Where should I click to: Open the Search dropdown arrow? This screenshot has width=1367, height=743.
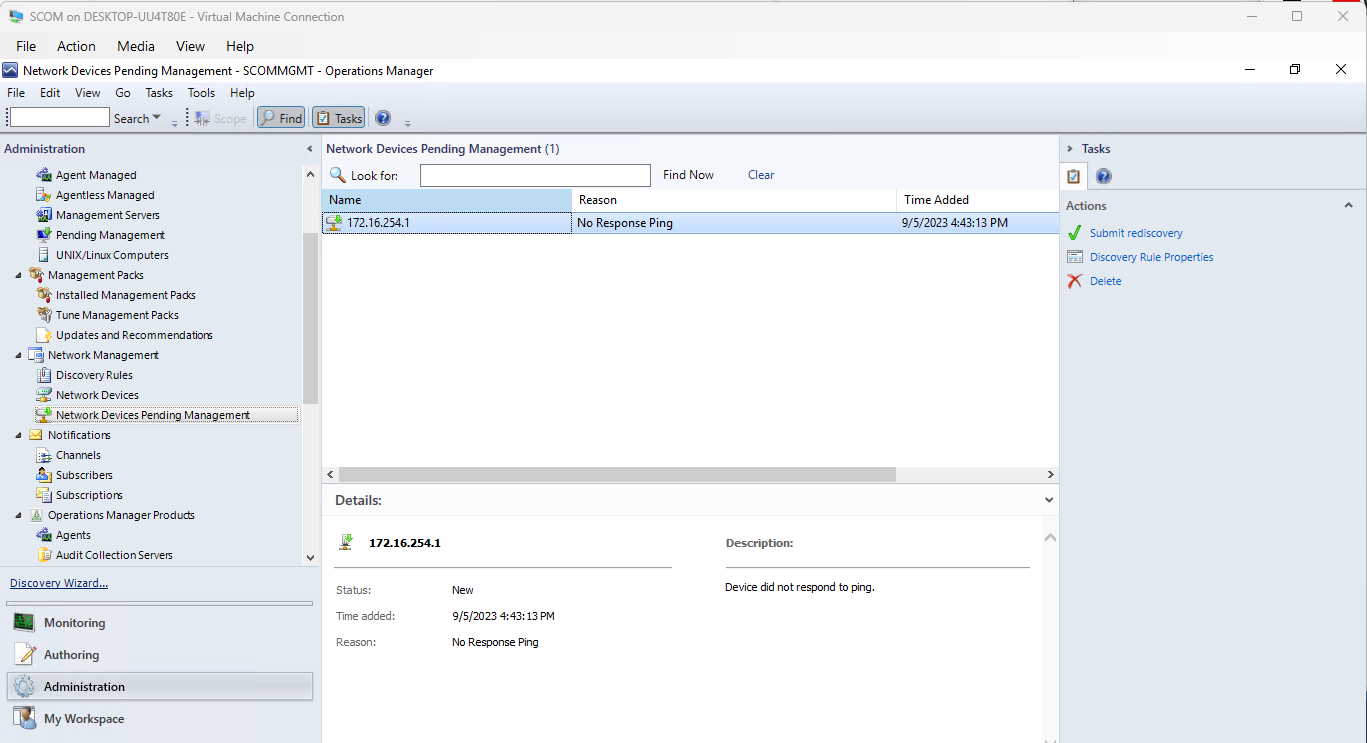point(157,118)
